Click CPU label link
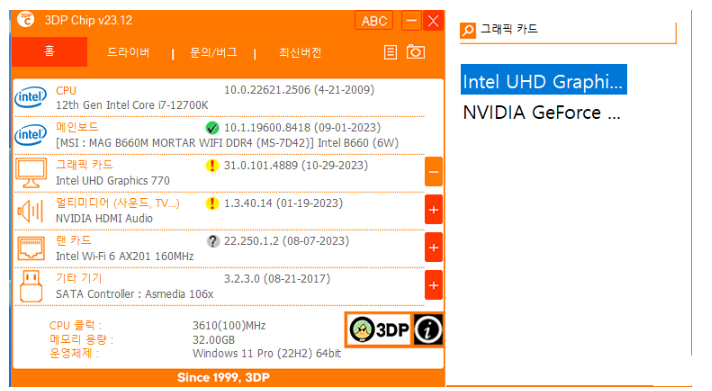This screenshot has height=391, width=712. click(66, 90)
